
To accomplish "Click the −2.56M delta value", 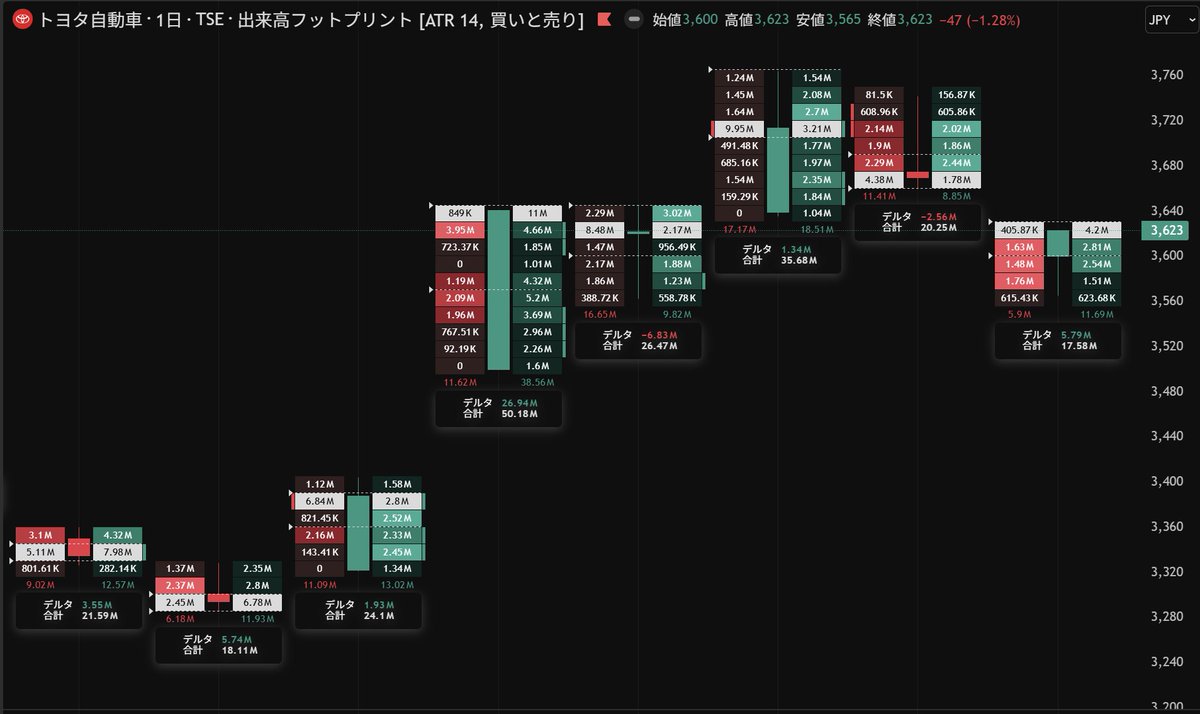I will tap(939, 216).
